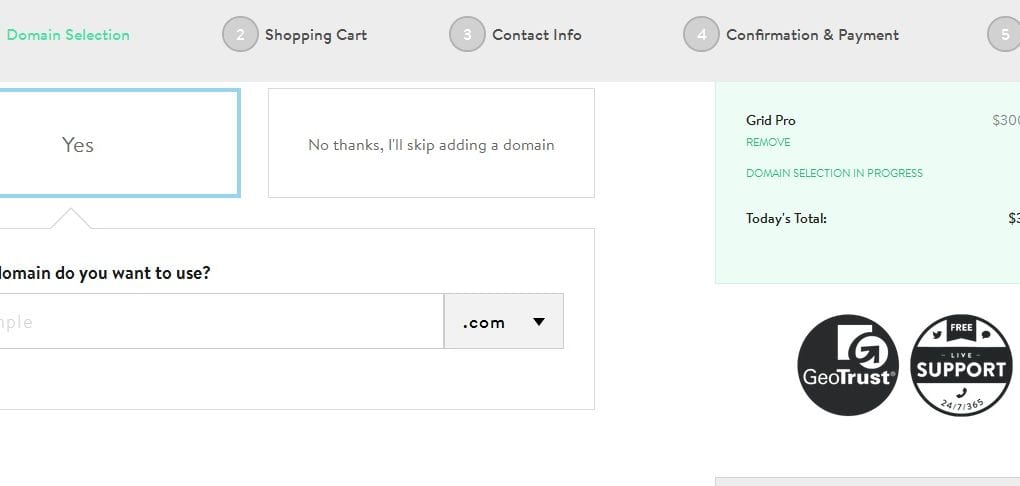Select No thanks, skip adding a domain

tap(431, 144)
